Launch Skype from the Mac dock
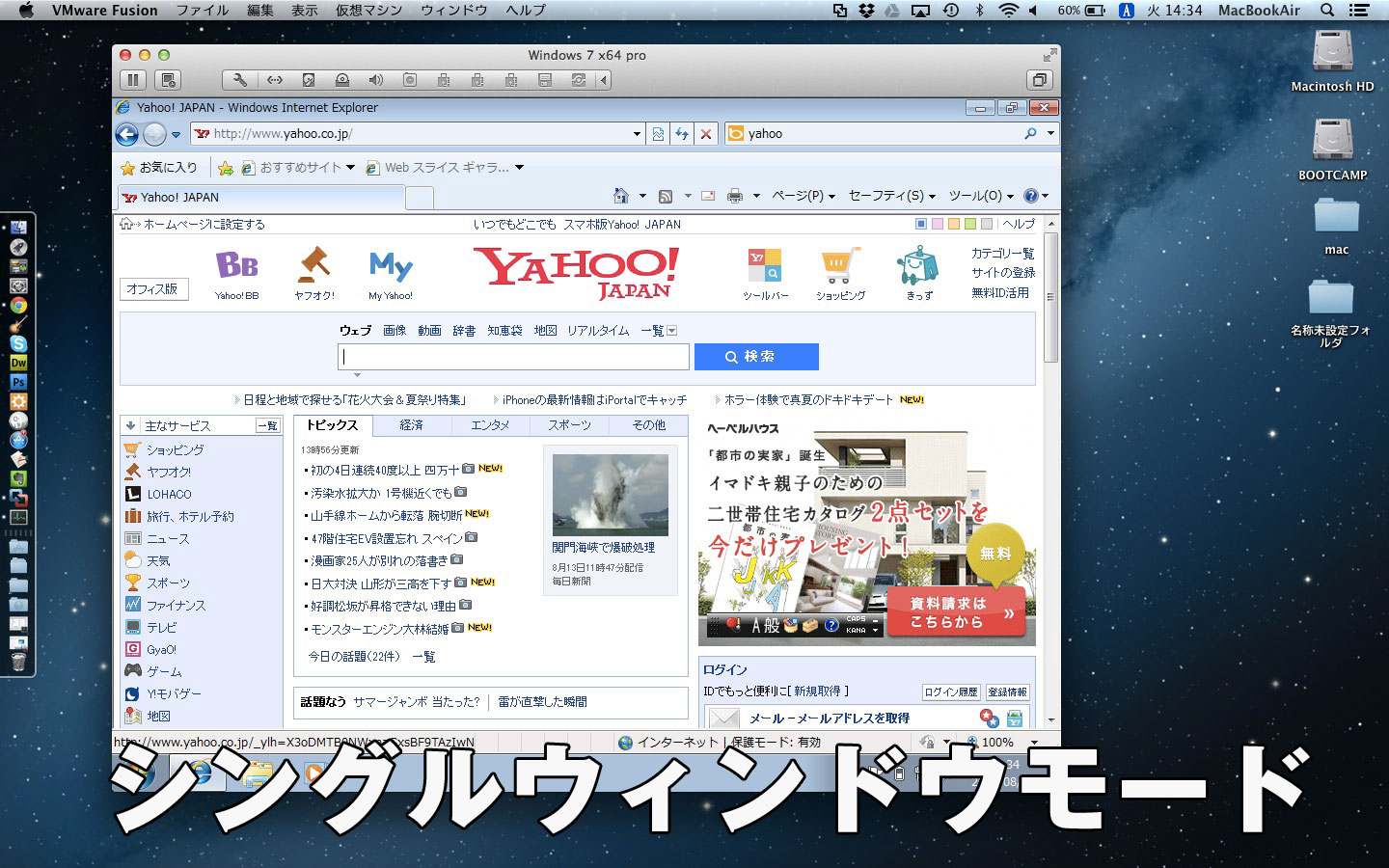The width and height of the screenshot is (1389, 868). click(18, 343)
